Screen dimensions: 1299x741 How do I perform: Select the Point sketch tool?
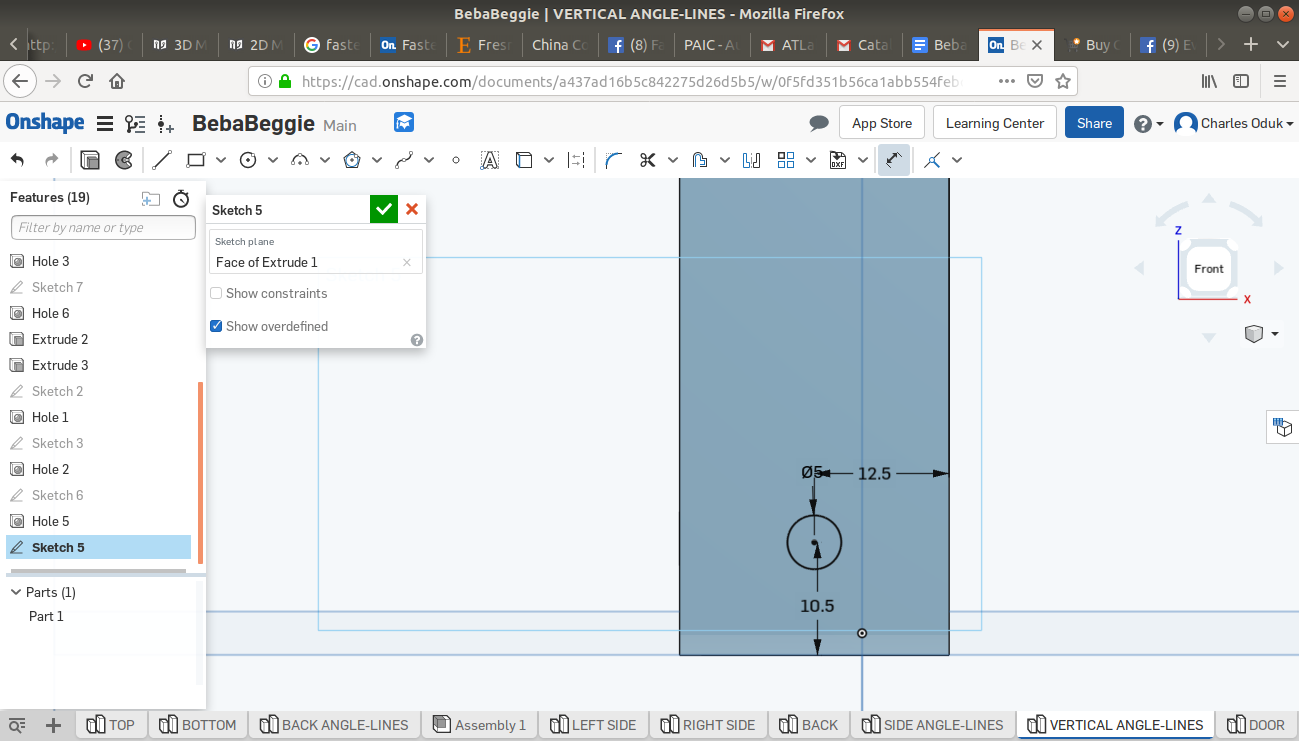point(456,160)
